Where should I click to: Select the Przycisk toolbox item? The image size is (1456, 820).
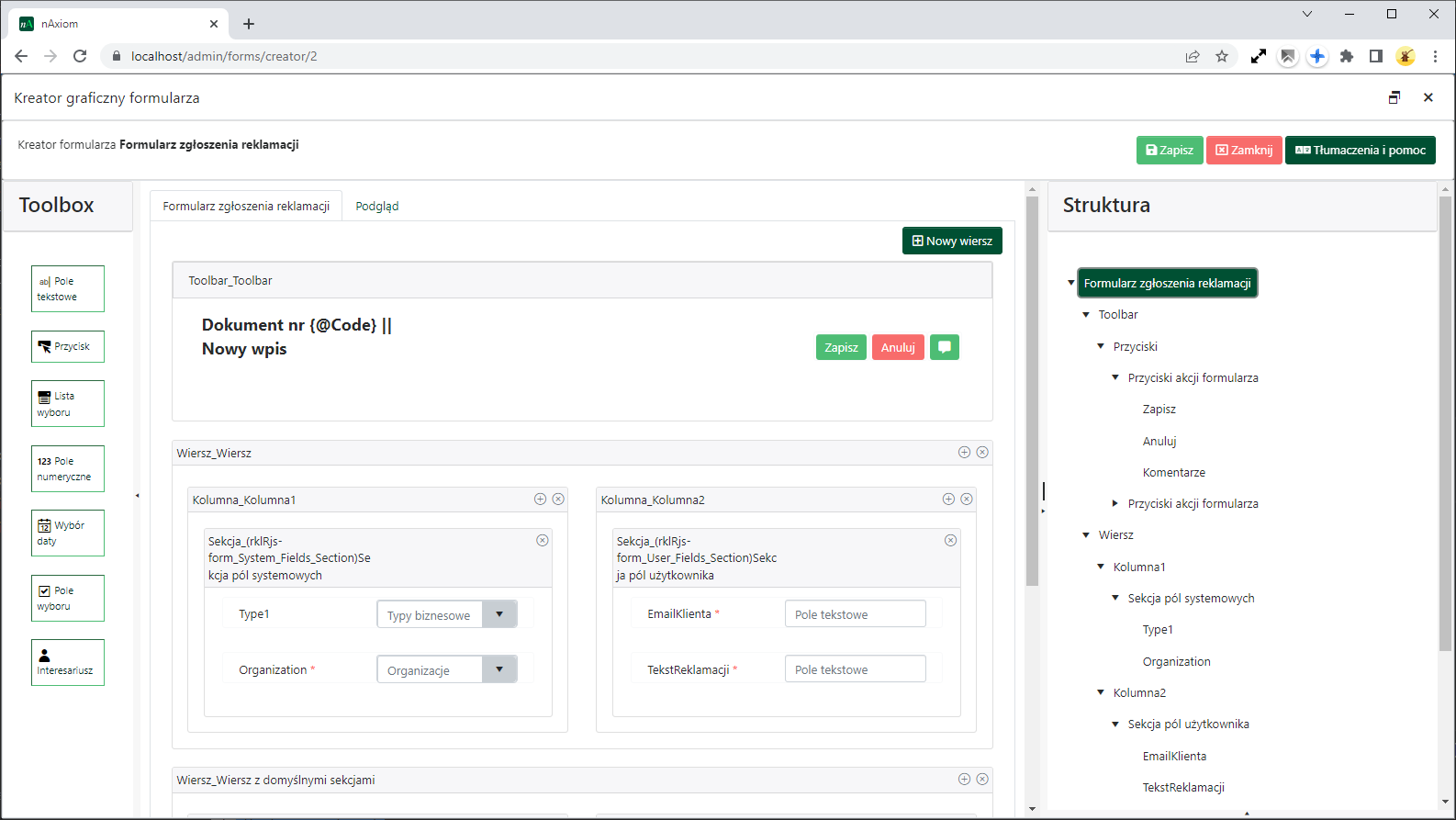(x=68, y=346)
